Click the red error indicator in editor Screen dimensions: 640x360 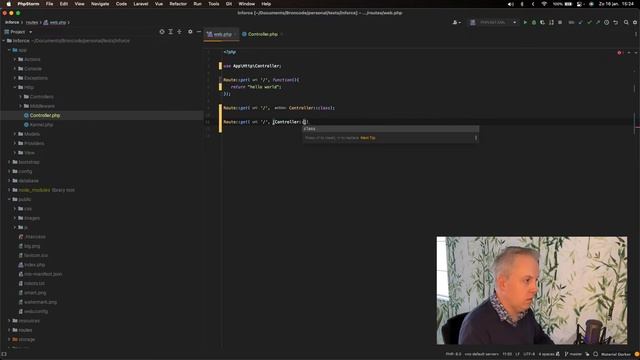(x=620, y=53)
